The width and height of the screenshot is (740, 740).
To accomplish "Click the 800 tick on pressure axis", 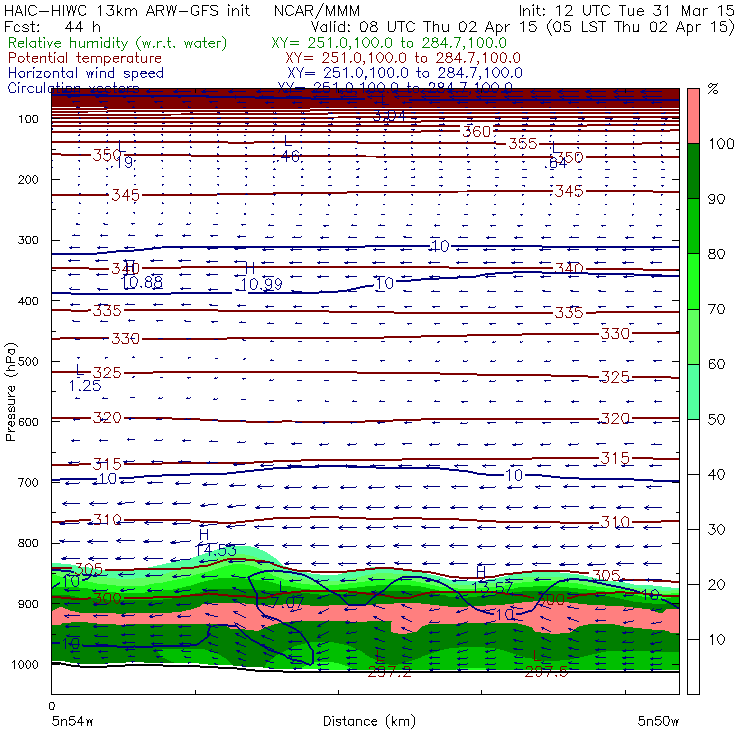I will [28, 543].
